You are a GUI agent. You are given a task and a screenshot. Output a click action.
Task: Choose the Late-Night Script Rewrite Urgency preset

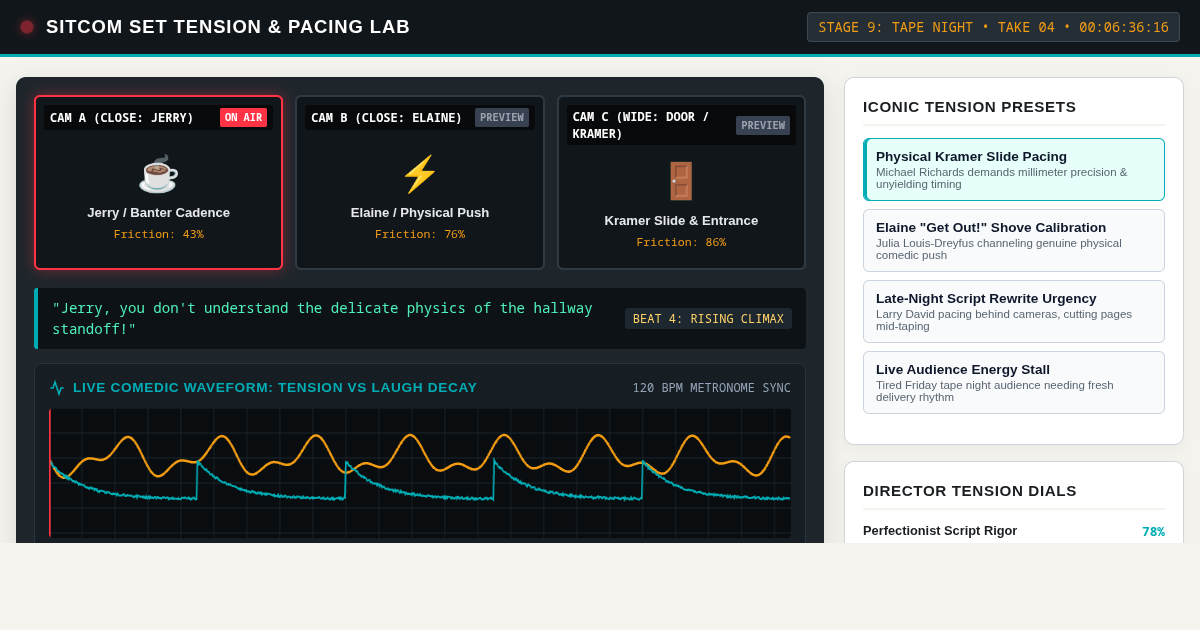click(1014, 311)
